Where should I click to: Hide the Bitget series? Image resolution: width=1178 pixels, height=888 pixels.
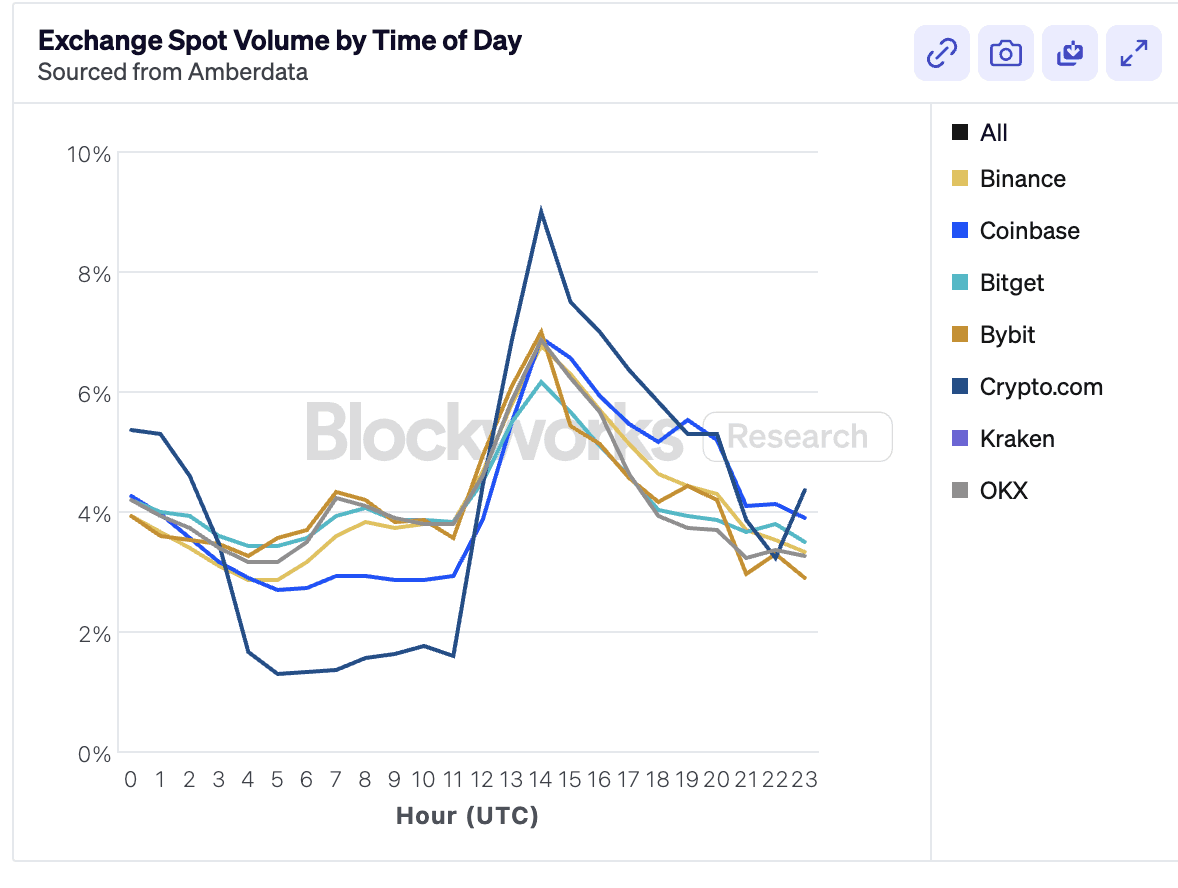(1012, 283)
